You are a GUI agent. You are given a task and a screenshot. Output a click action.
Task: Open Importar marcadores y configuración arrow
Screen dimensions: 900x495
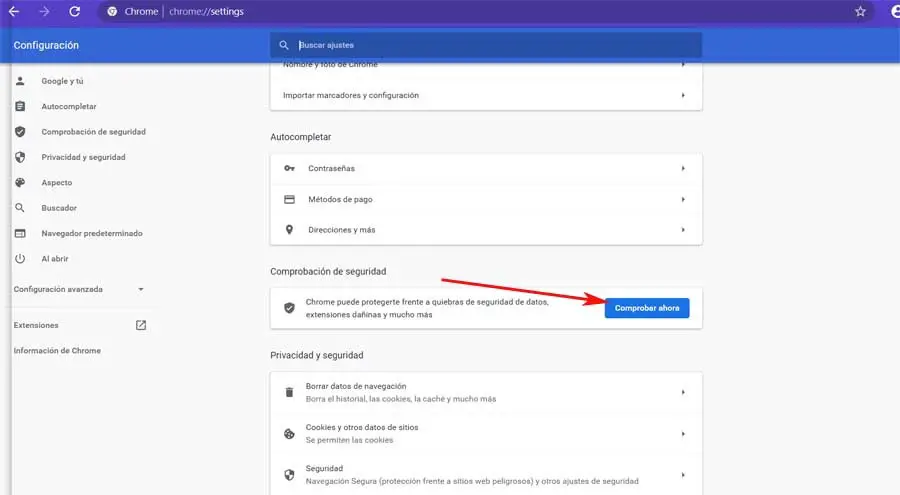[683, 95]
